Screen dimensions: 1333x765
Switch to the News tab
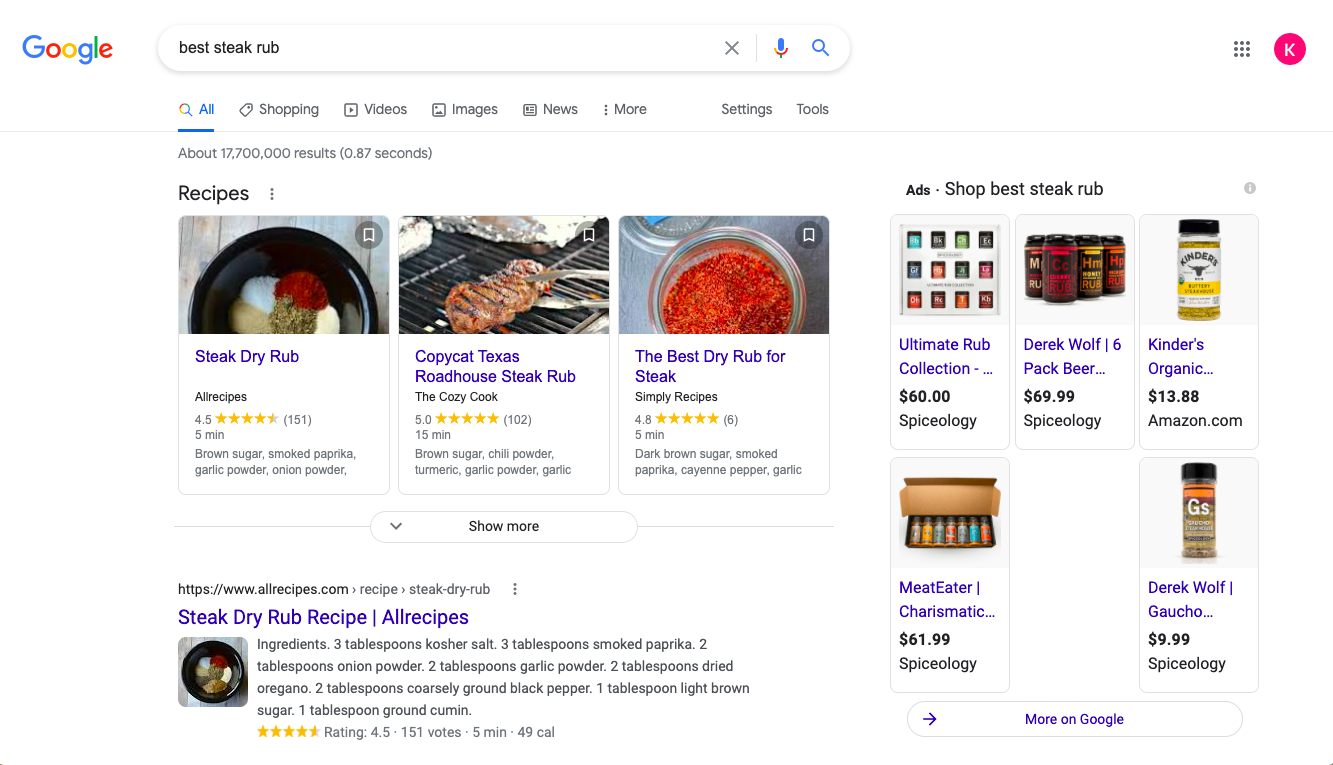pyautogui.click(x=550, y=110)
